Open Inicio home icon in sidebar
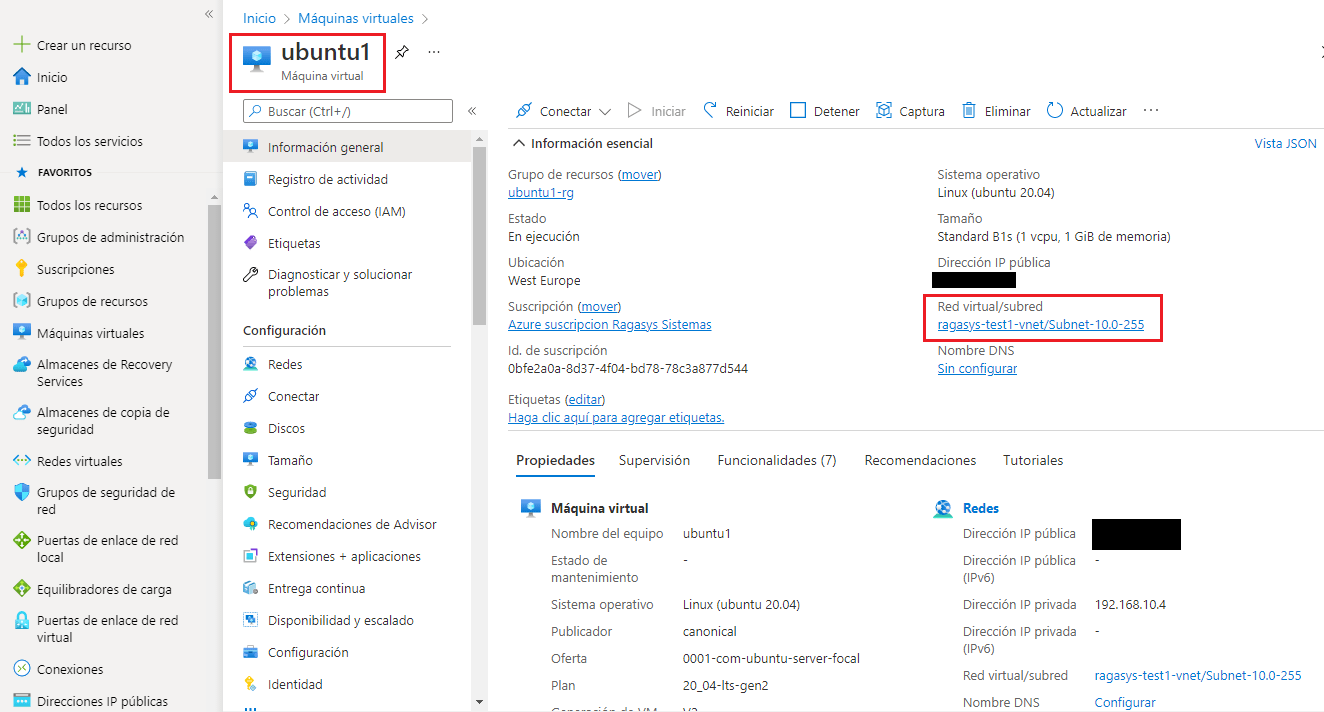 pyautogui.click(x=21, y=77)
